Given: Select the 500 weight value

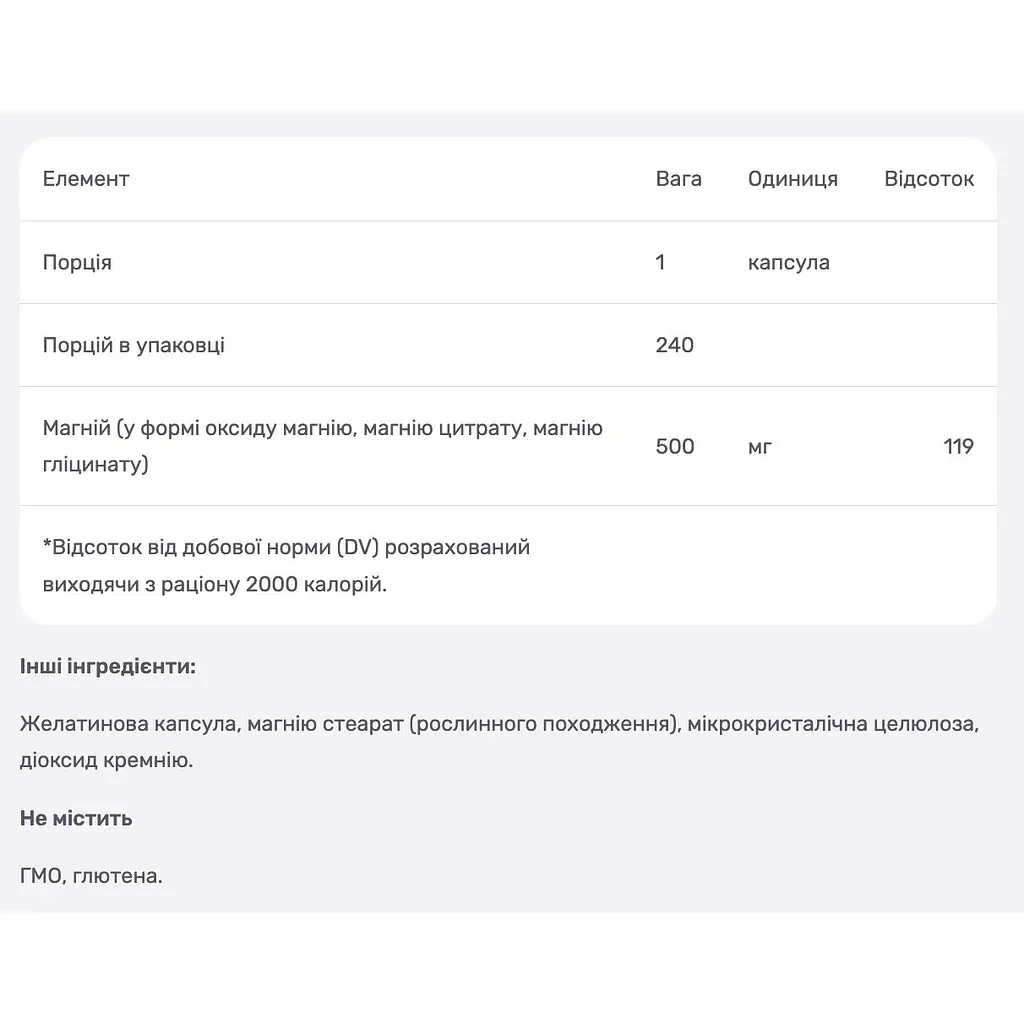Looking at the screenshot, I should point(675,446).
